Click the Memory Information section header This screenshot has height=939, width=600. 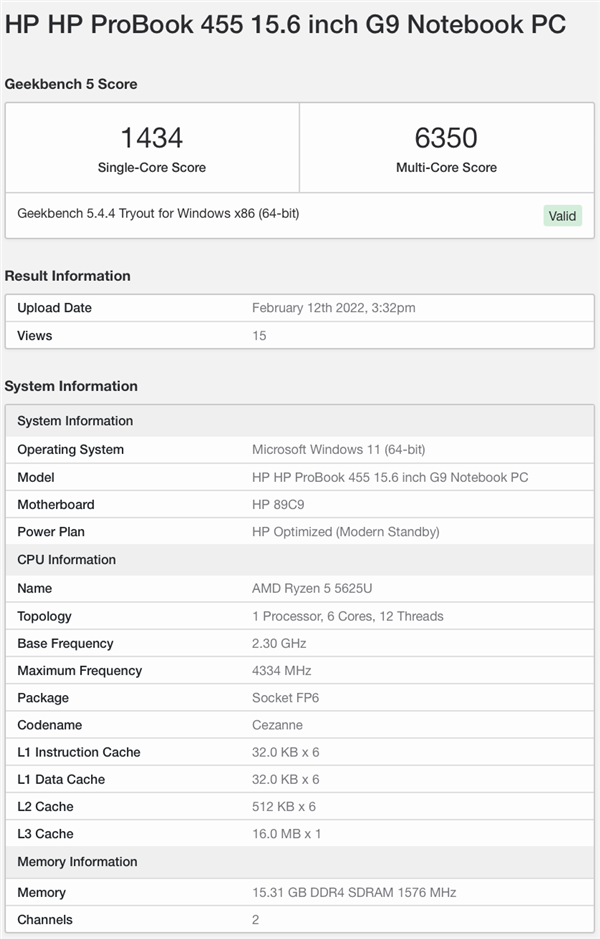77,862
